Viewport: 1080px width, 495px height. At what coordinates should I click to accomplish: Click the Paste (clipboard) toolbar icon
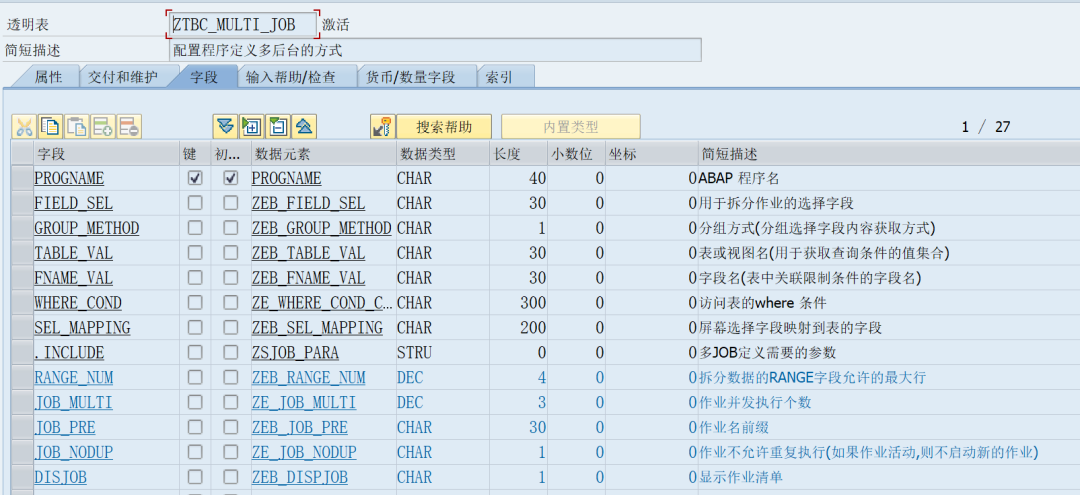tap(76, 127)
